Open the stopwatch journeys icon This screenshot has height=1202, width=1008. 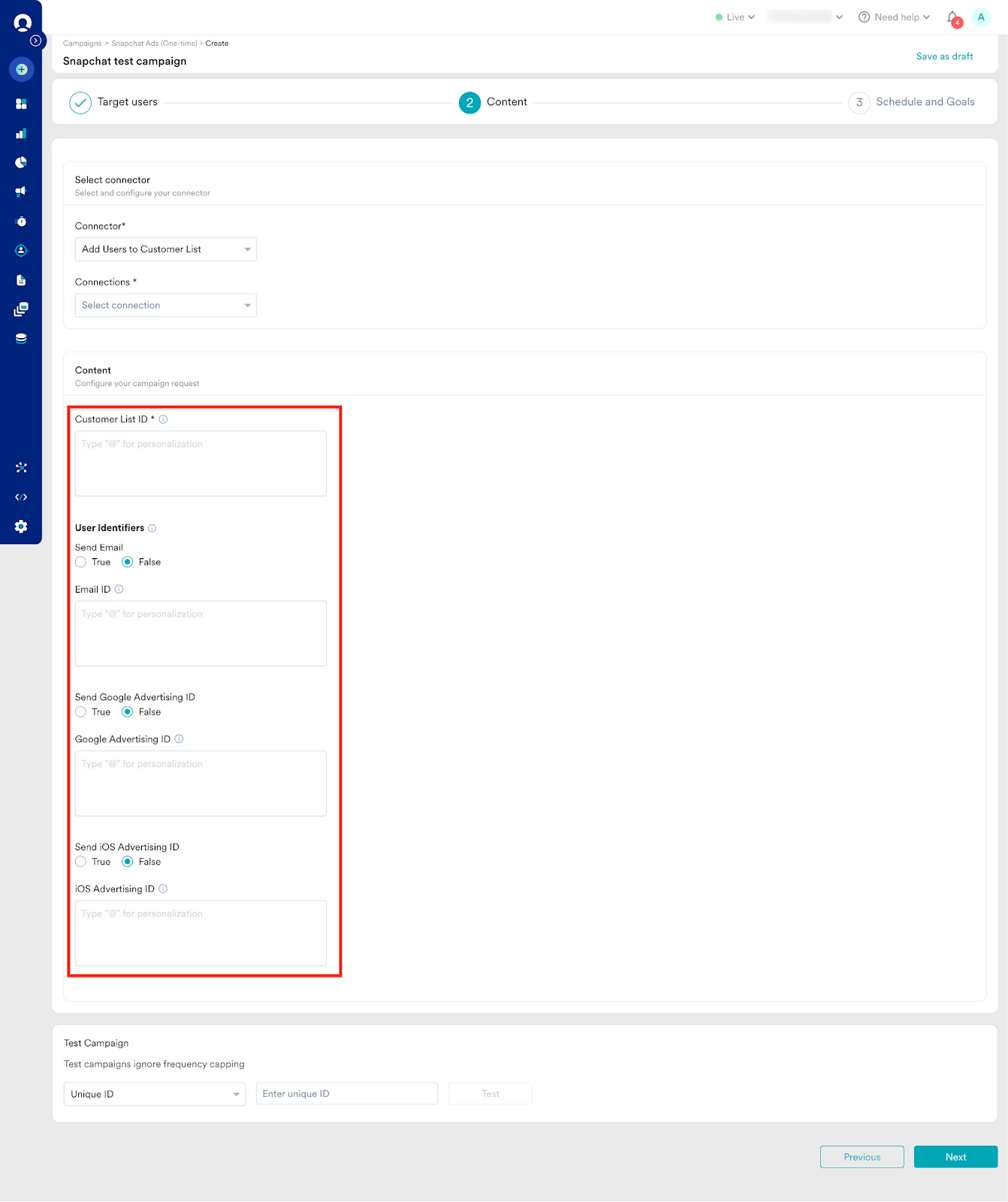pyautogui.click(x=21, y=221)
